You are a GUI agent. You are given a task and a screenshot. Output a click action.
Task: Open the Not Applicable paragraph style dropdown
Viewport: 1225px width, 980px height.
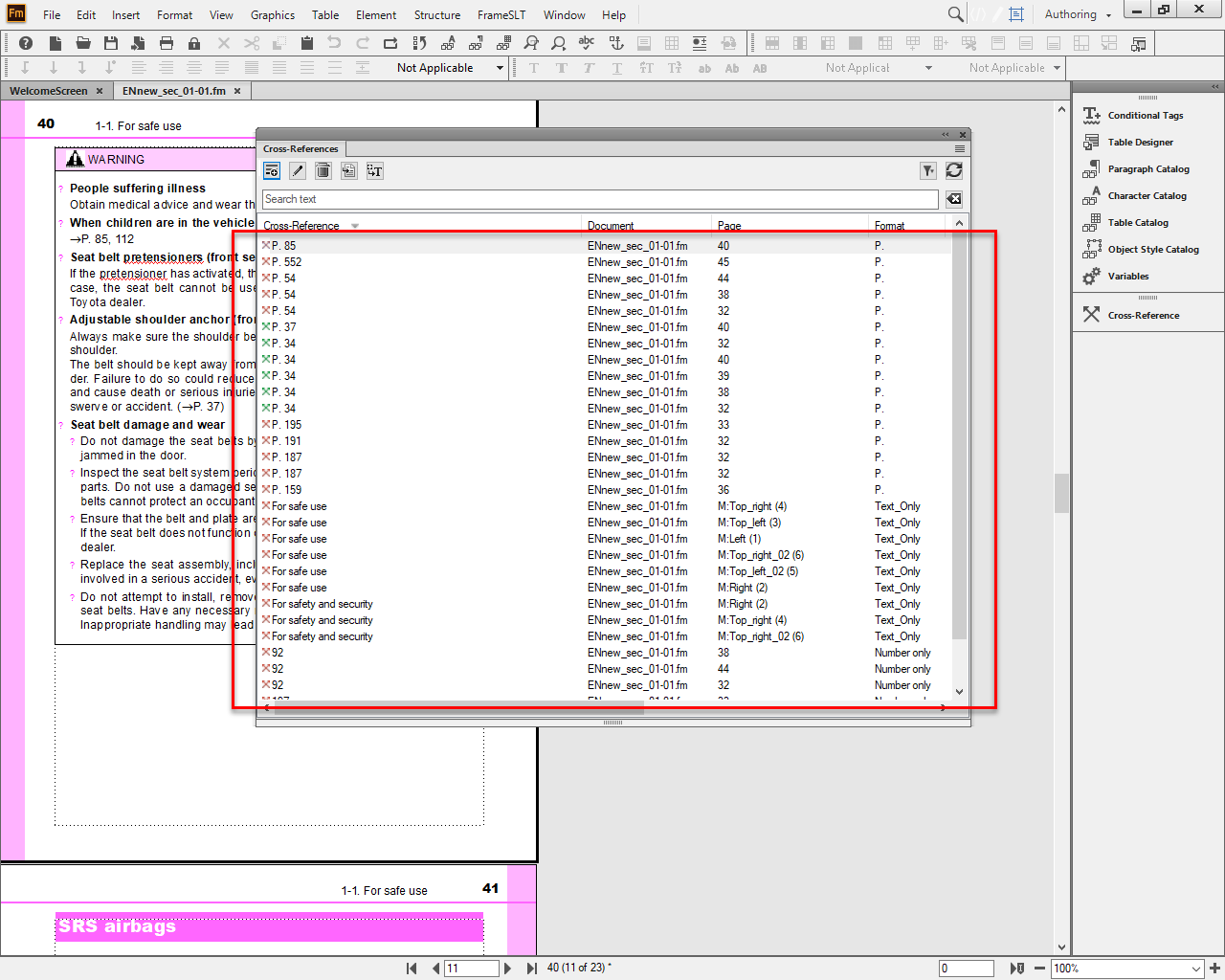[449, 68]
